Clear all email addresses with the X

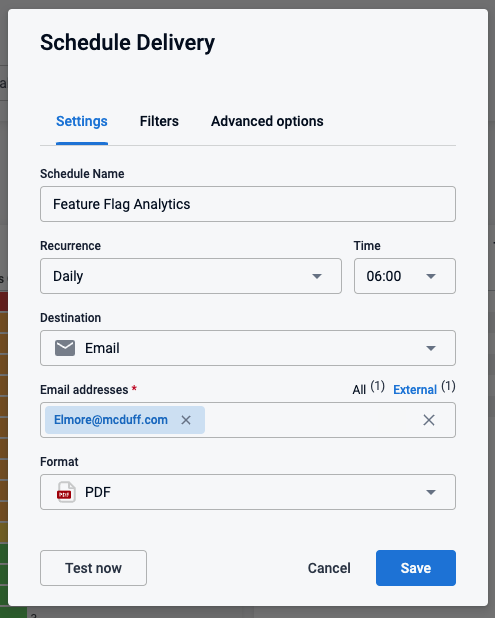[x=429, y=420]
